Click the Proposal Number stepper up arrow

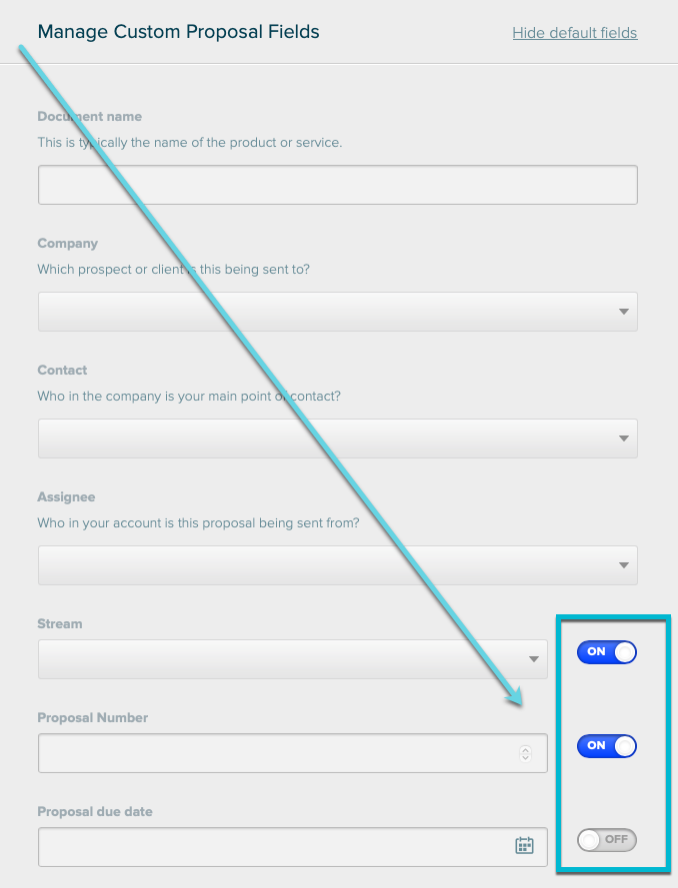tap(525, 749)
